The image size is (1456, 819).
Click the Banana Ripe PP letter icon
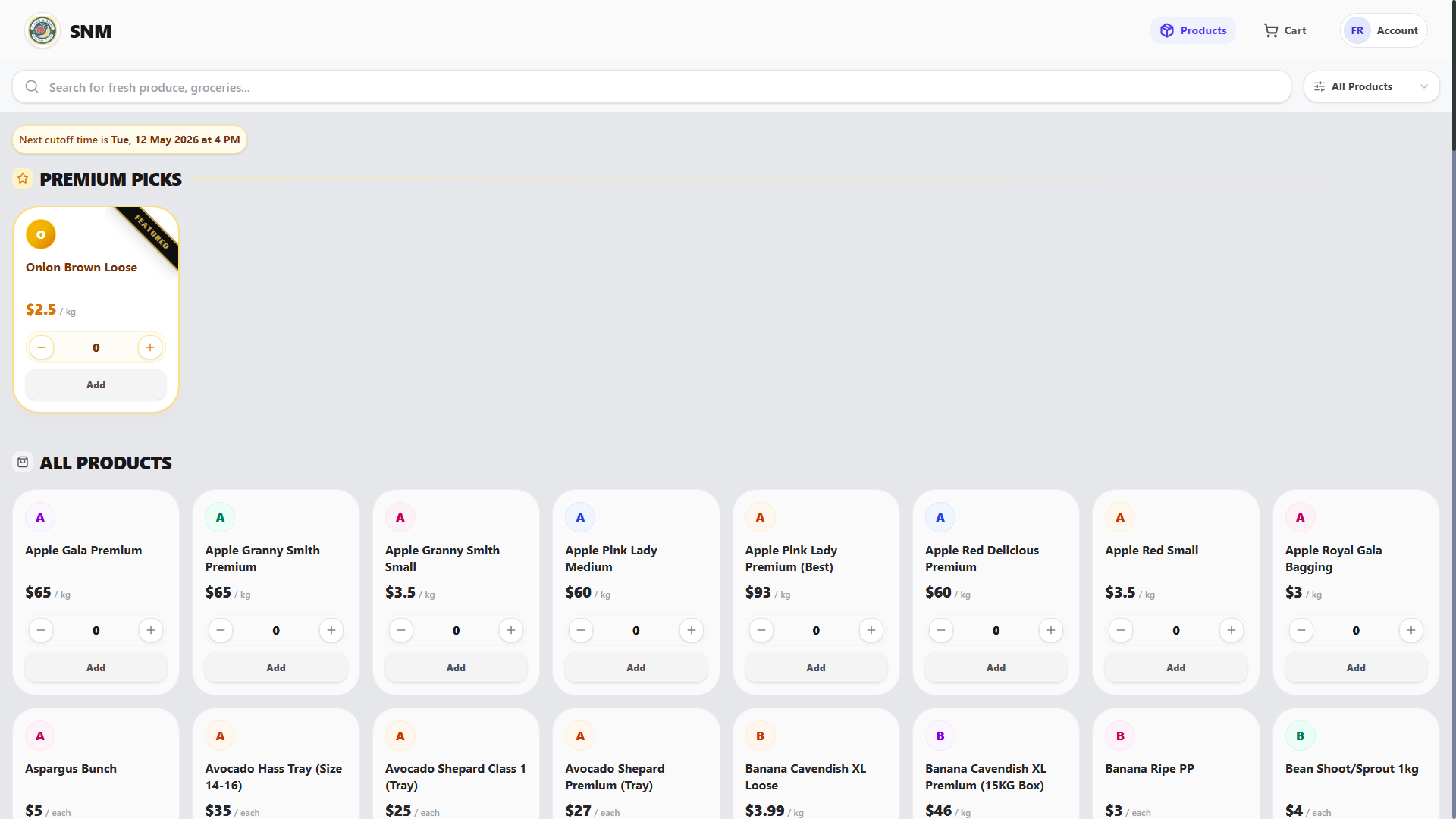pos(1120,736)
